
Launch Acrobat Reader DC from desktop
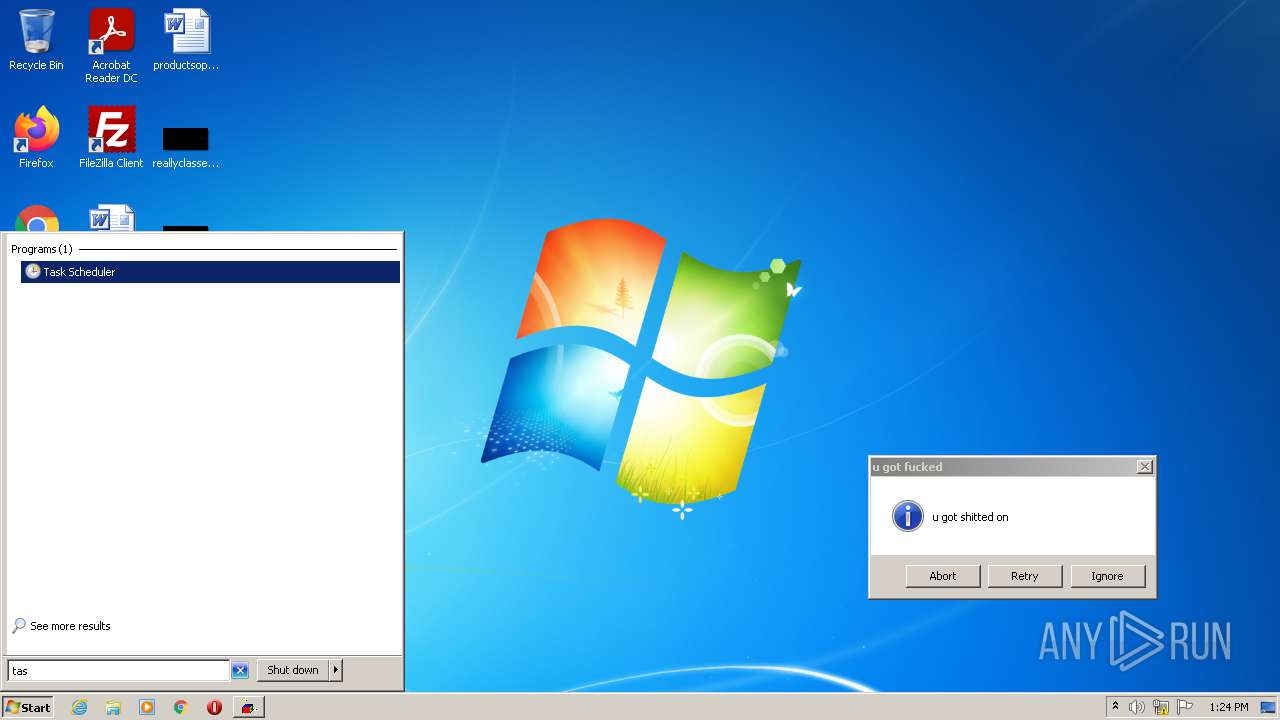111,46
